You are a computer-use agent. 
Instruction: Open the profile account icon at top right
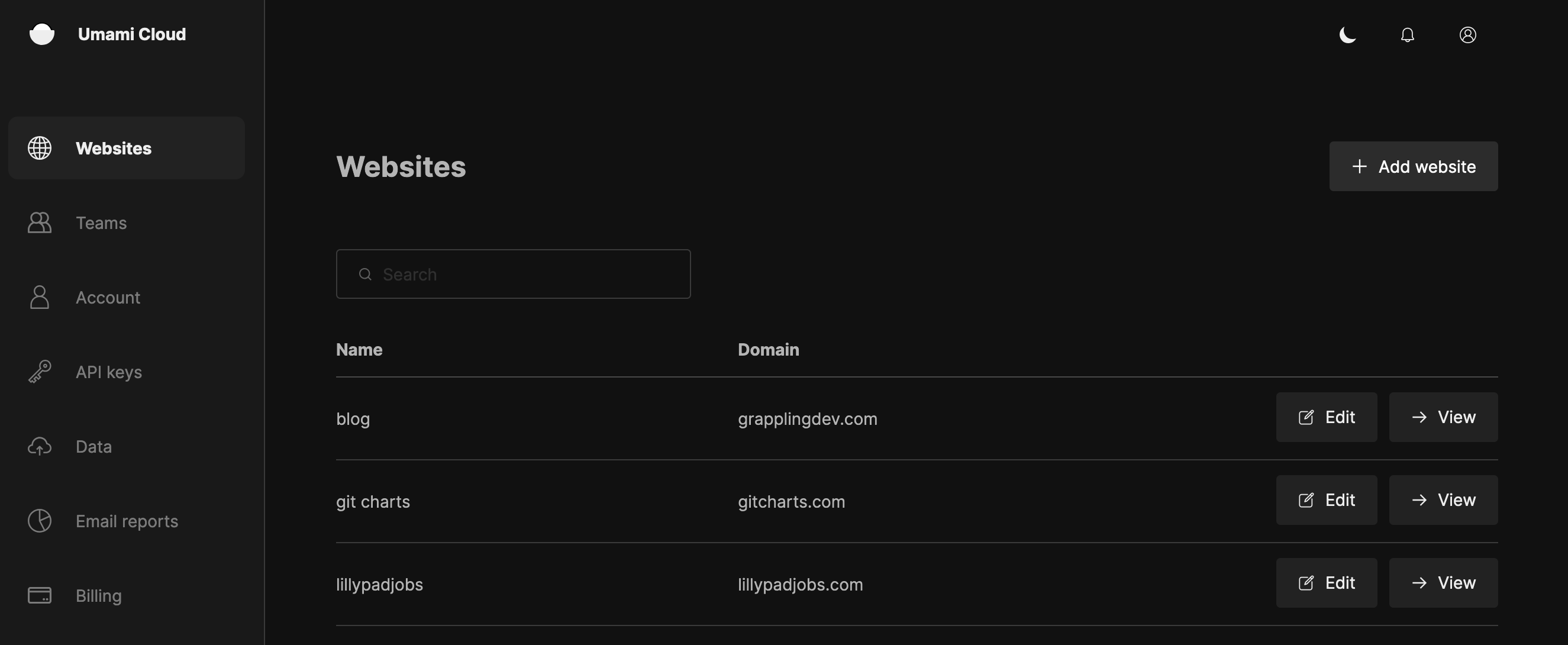1468,35
